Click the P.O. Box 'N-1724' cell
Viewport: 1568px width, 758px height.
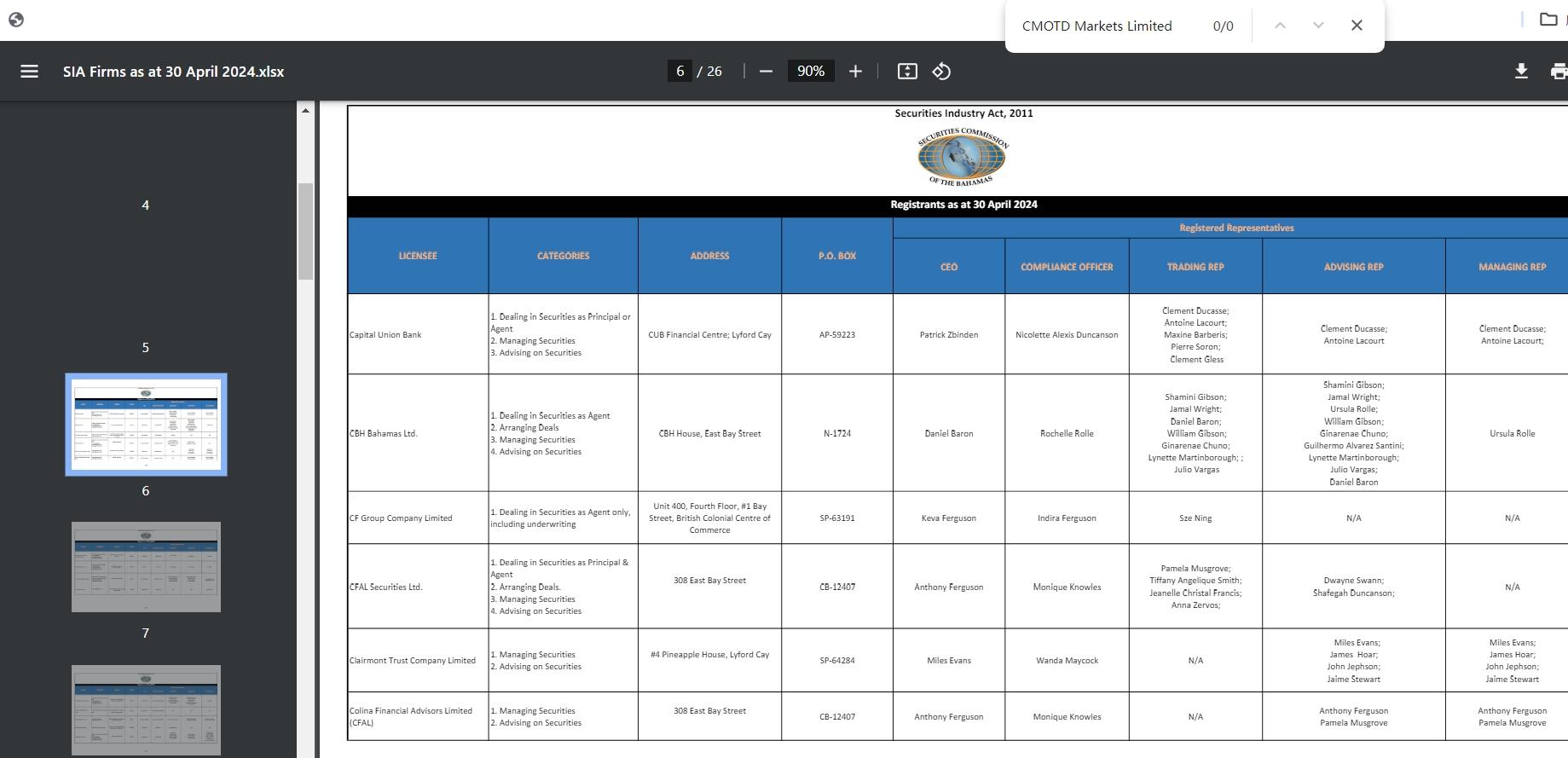click(x=837, y=433)
